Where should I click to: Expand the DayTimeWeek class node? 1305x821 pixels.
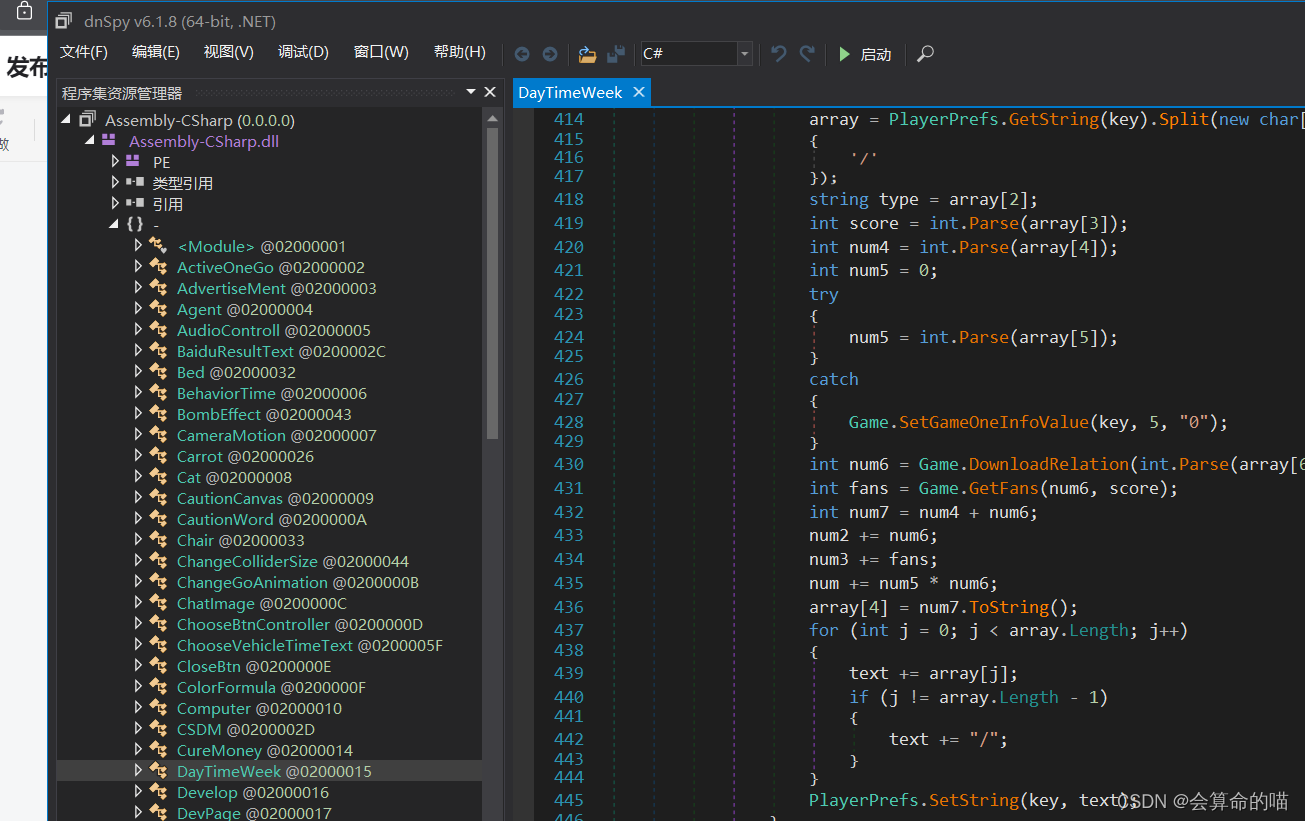(138, 771)
